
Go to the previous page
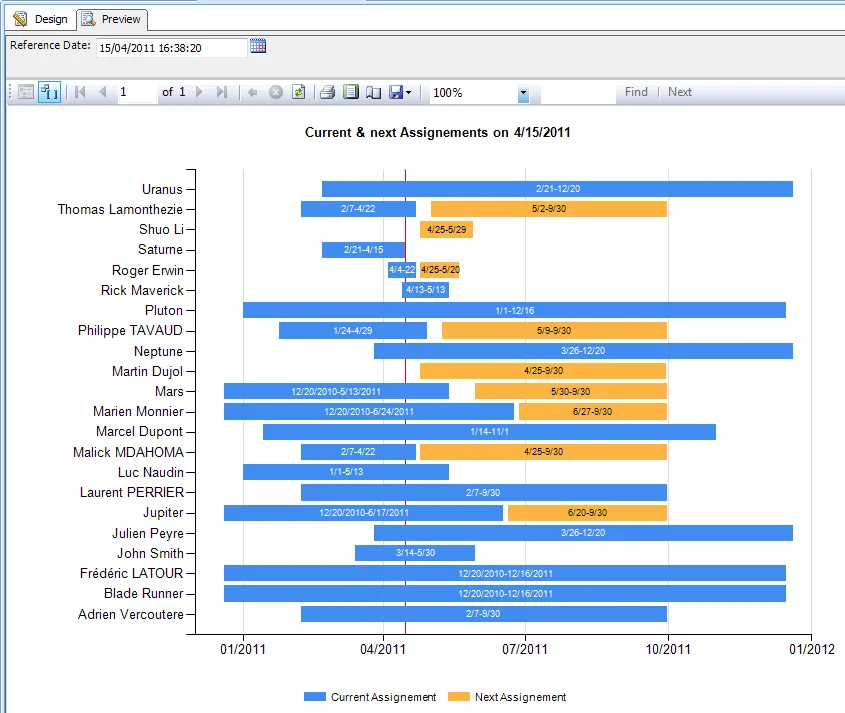pos(102,92)
